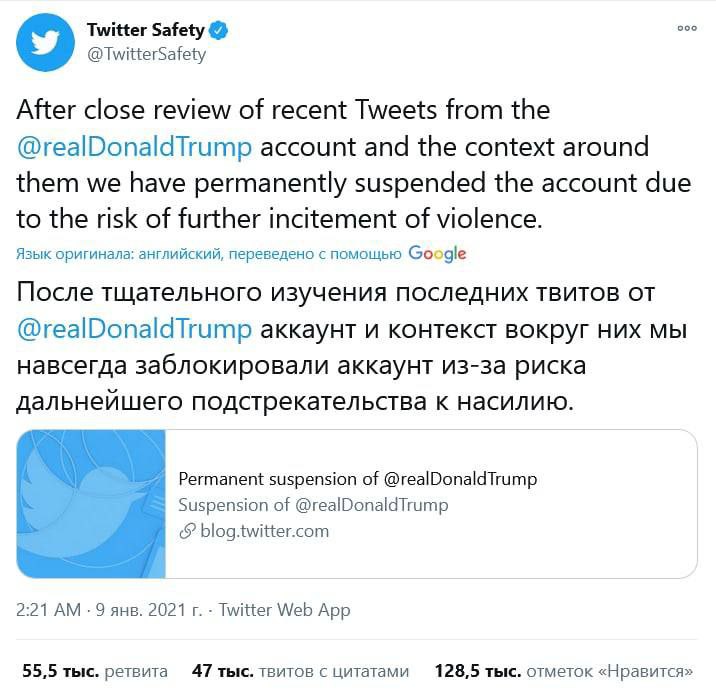The width and height of the screenshot is (716, 694).
Task: Open 'Permanent suspension of @realDonaldTrump' card title
Action: point(357,479)
